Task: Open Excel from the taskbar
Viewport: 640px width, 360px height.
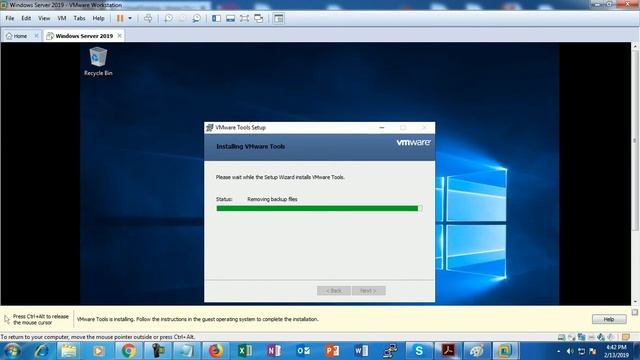Action: coord(245,351)
